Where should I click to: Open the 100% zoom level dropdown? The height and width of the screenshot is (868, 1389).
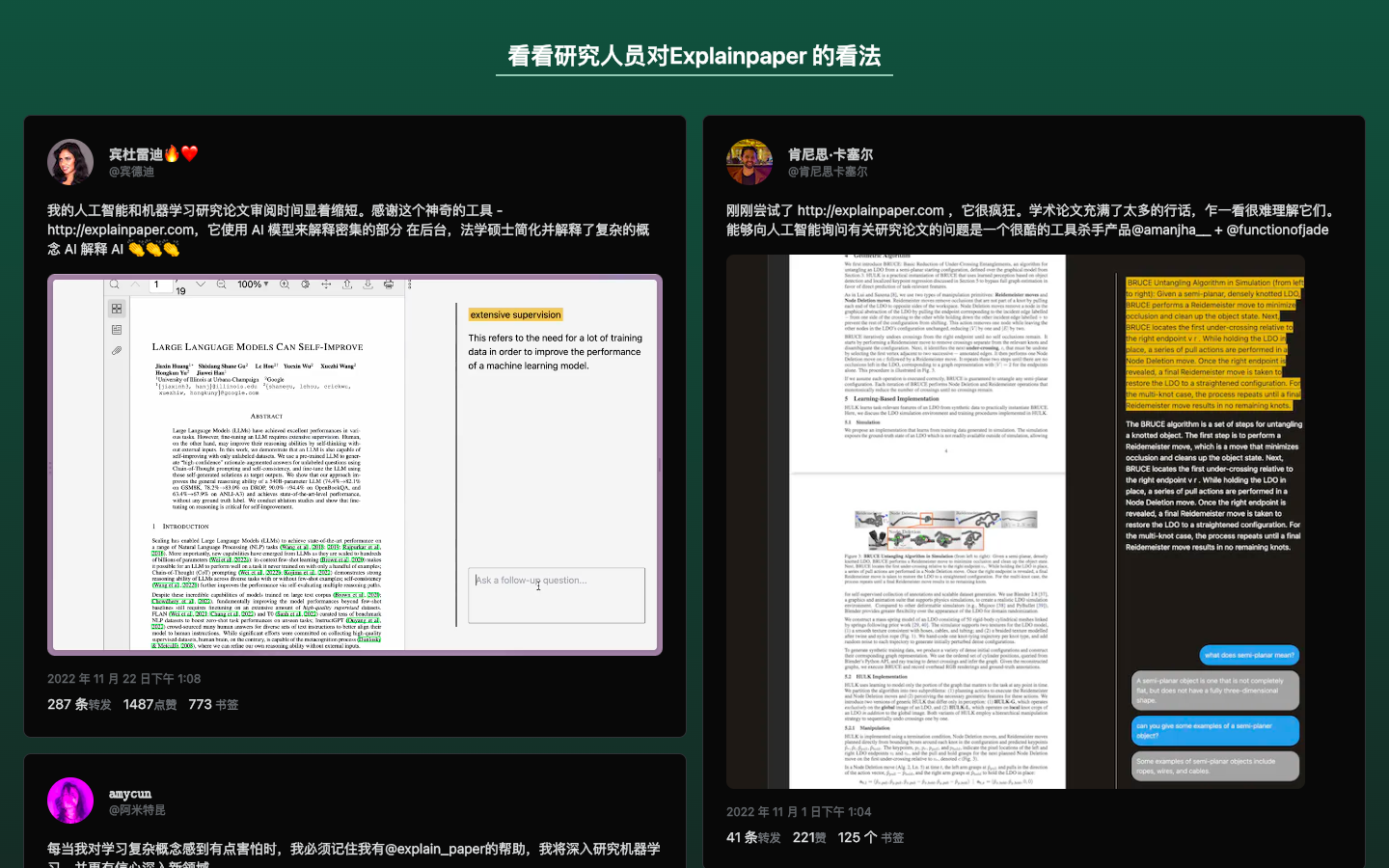click(x=253, y=285)
